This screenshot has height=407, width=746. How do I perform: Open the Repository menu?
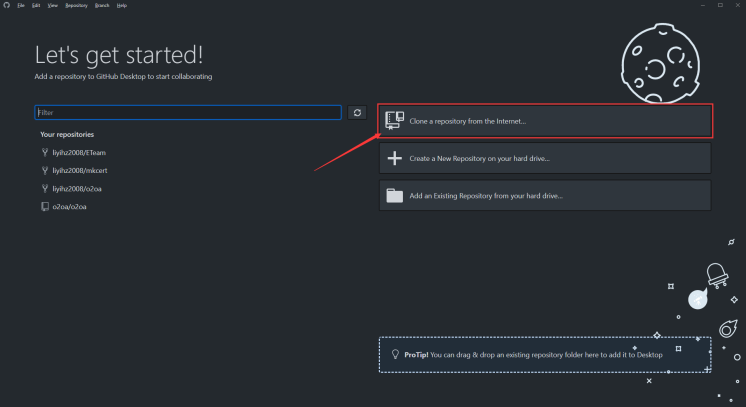76,5
